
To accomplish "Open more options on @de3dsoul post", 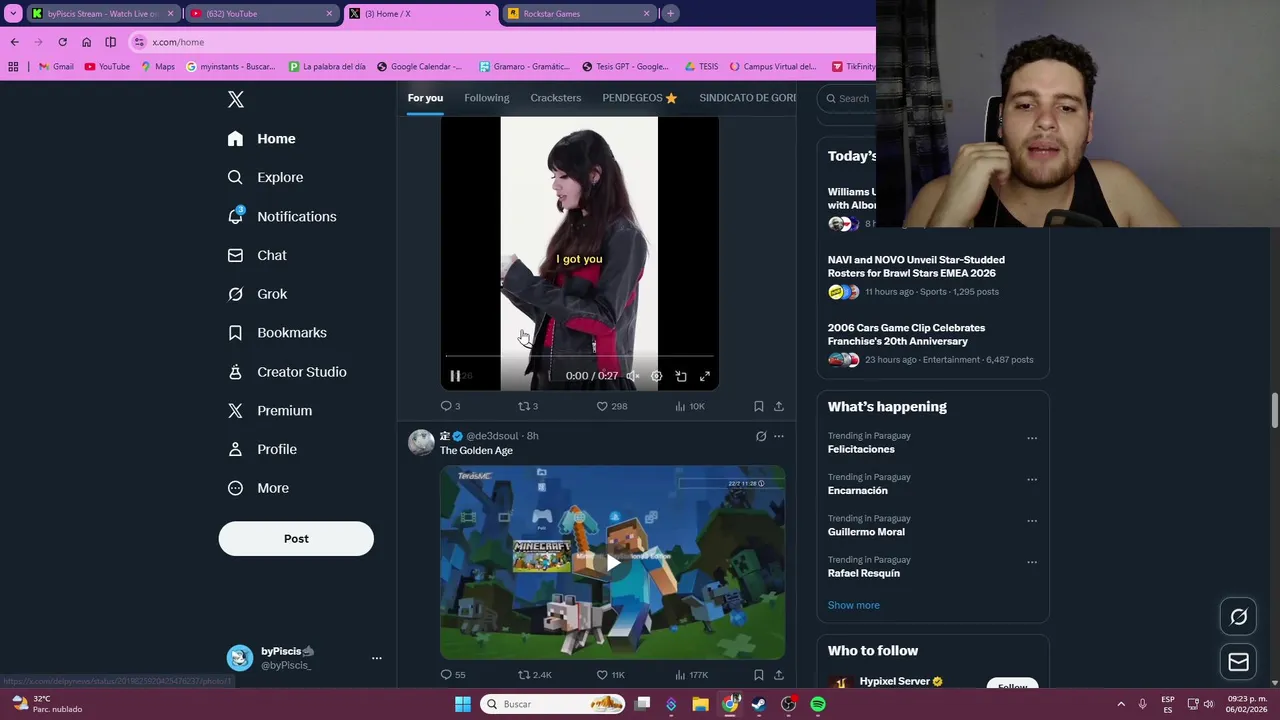I will (779, 436).
